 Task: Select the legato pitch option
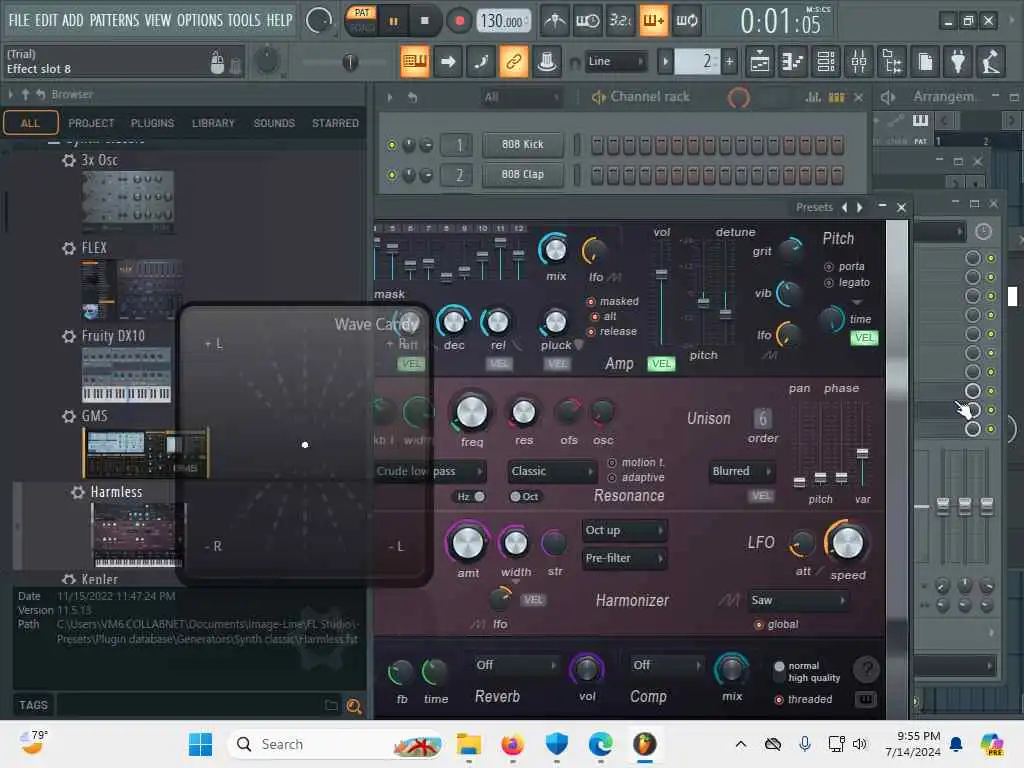pyautogui.click(x=846, y=282)
